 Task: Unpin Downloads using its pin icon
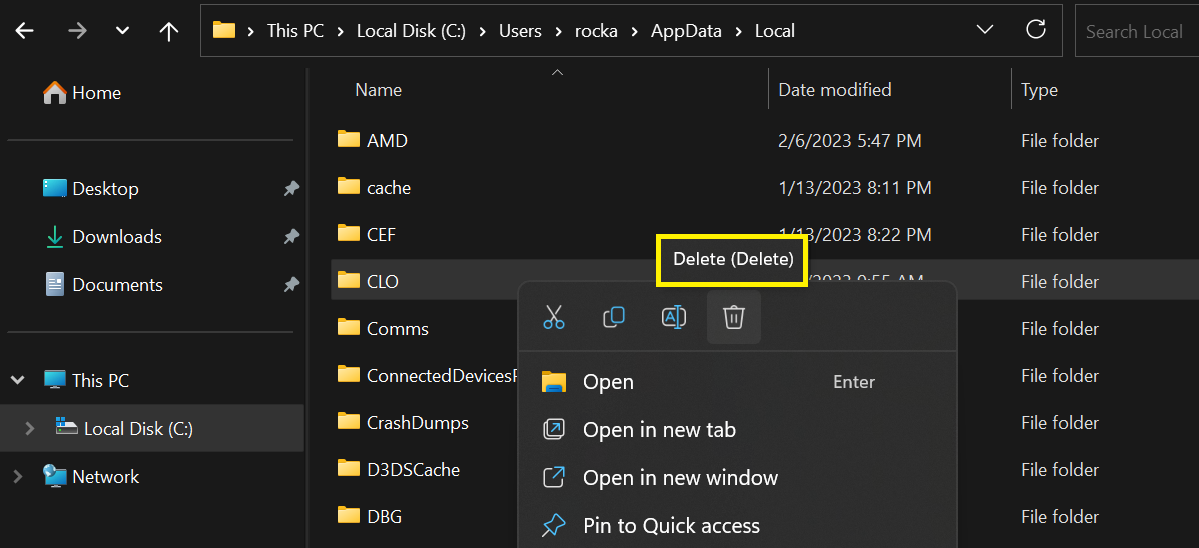291,237
